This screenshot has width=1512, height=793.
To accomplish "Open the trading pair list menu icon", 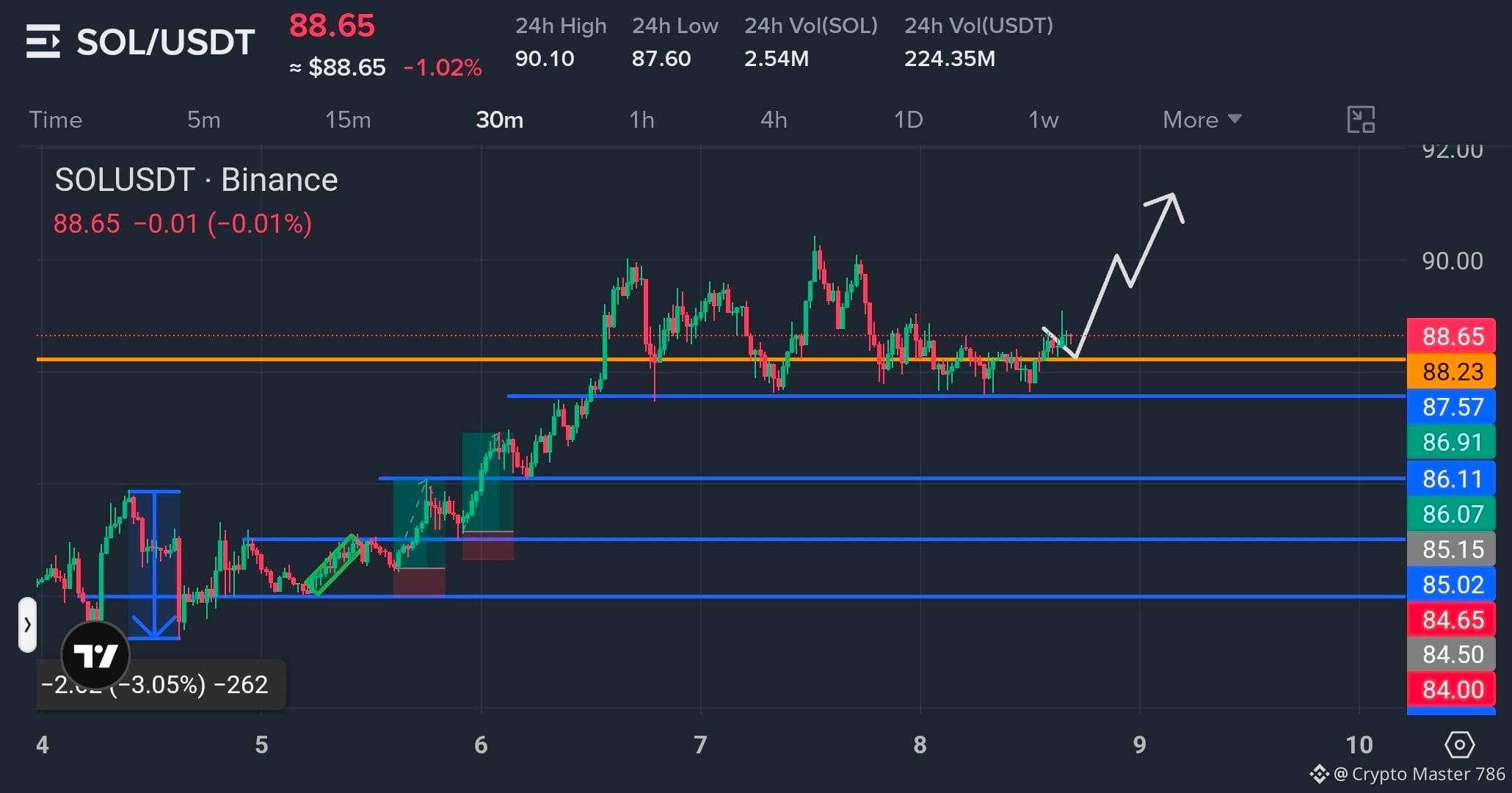I will (43, 41).
